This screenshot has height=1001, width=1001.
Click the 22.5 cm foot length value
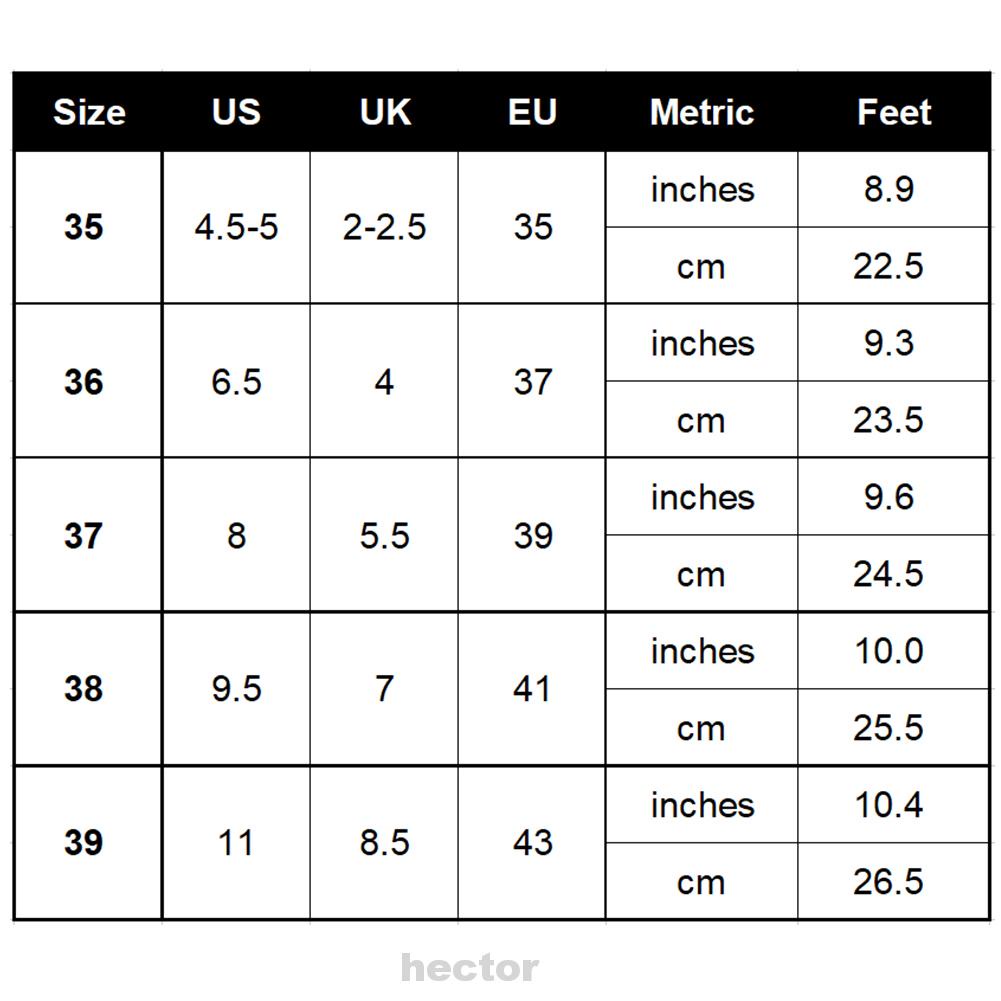point(888,267)
